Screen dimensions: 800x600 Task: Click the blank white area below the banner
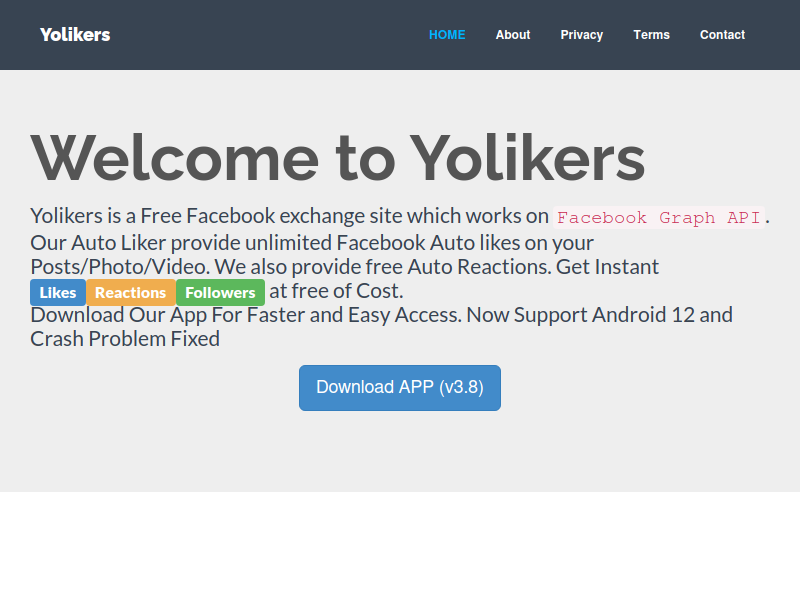400,546
